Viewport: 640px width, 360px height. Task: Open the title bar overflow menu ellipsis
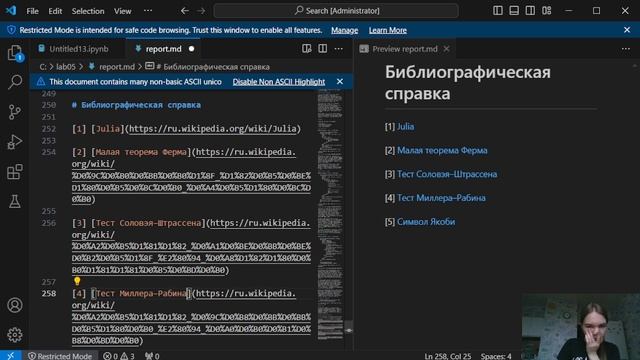148,11
